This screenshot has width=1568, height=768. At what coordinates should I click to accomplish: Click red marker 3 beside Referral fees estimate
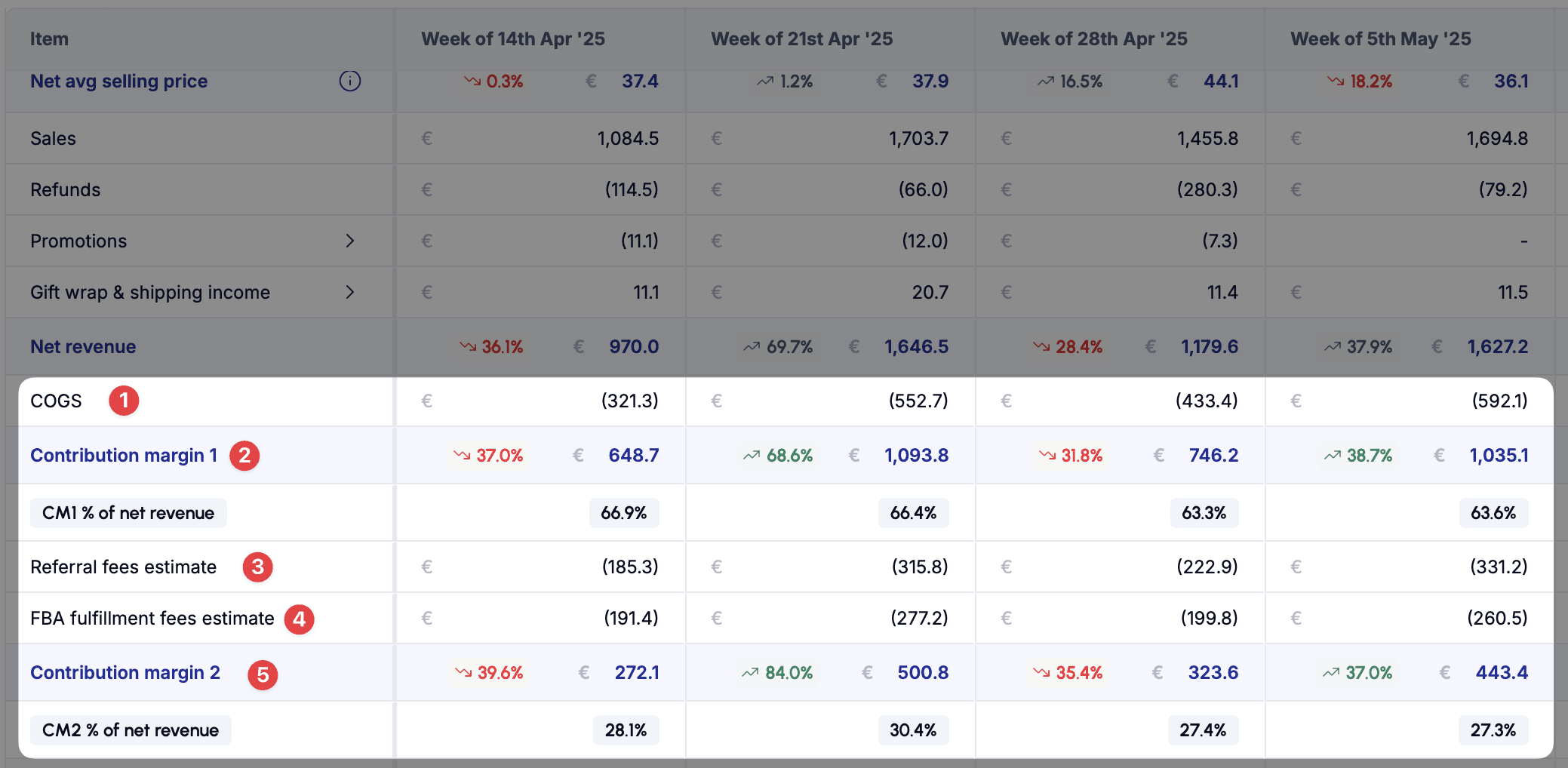[257, 567]
